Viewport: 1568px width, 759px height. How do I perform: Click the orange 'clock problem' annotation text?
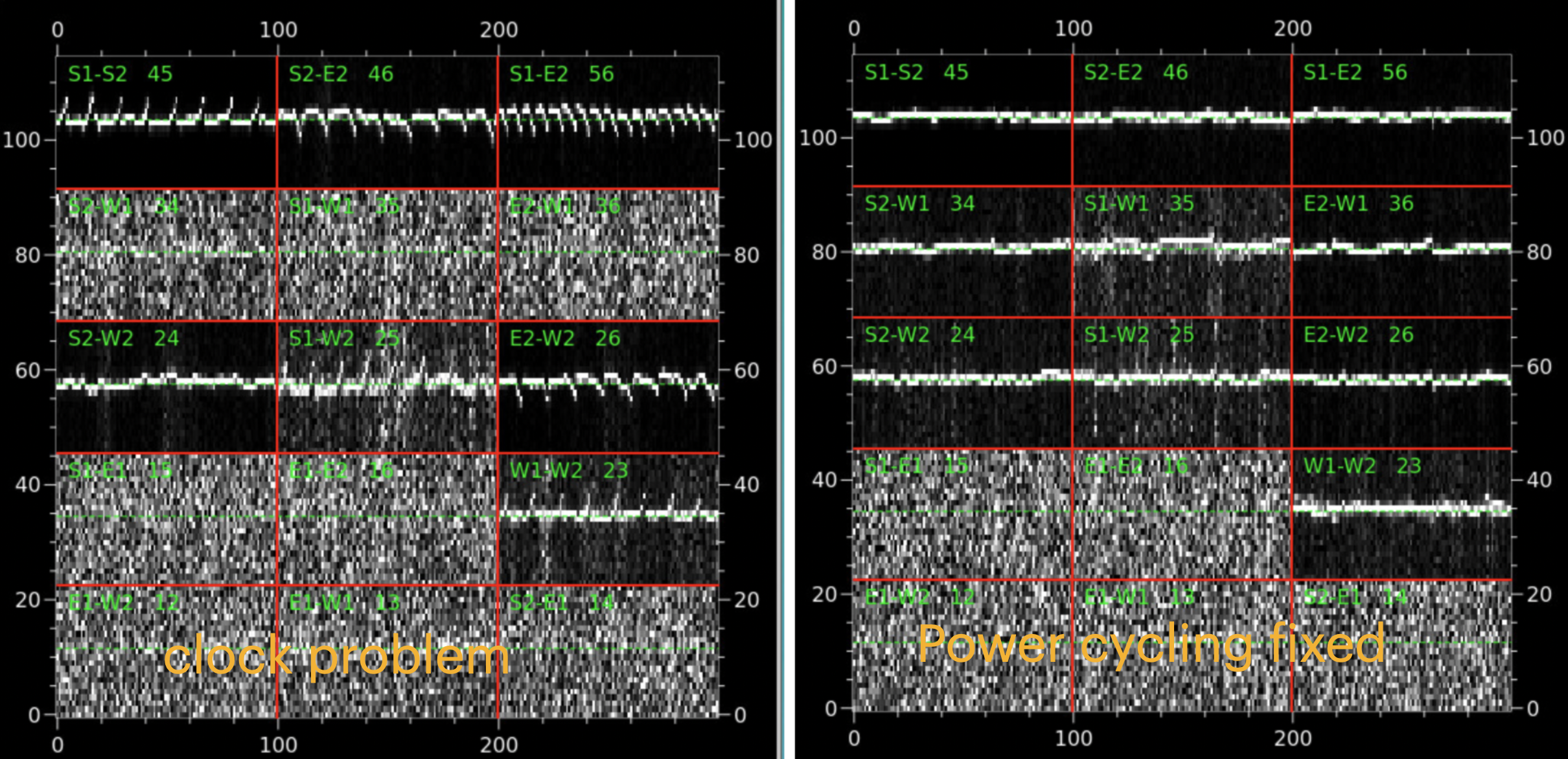point(336,656)
